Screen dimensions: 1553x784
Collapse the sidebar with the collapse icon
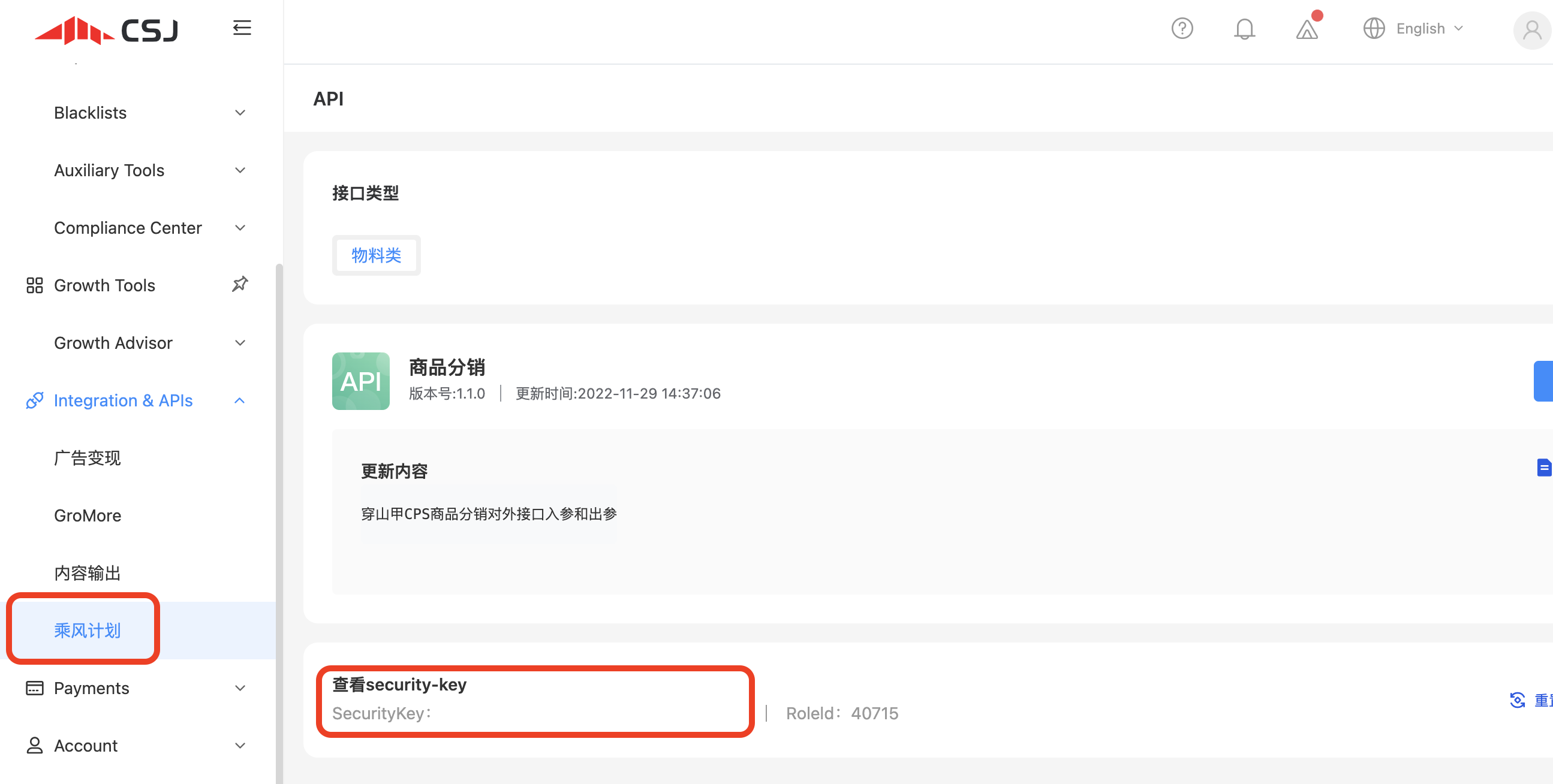click(x=242, y=28)
